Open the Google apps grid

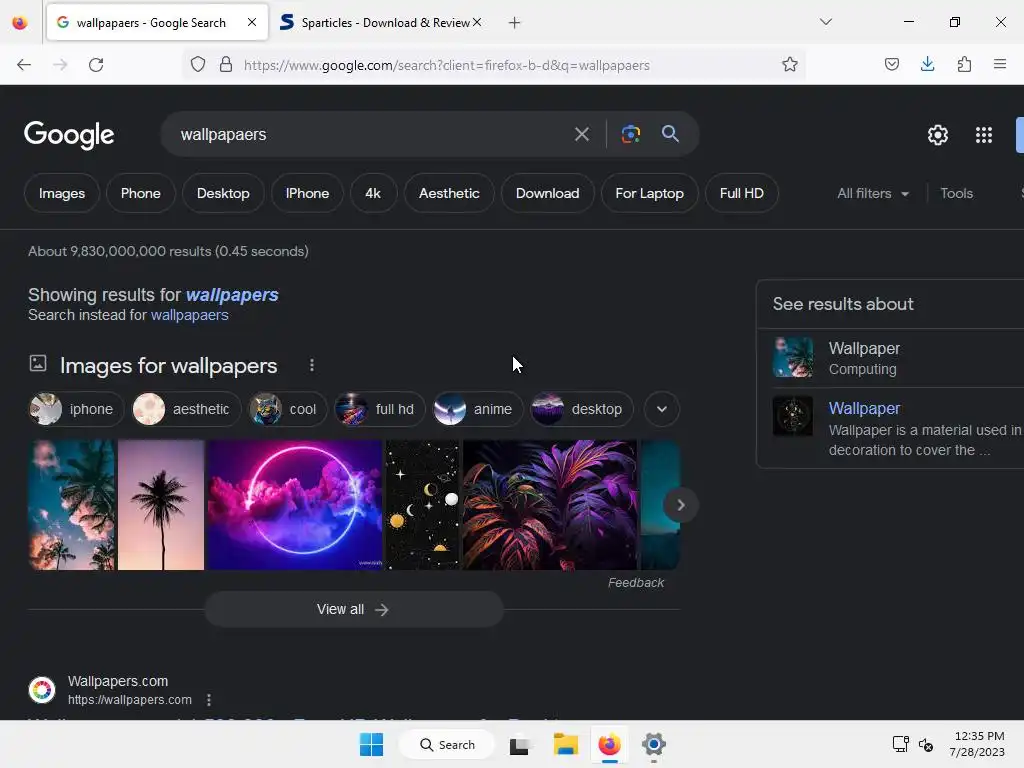click(984, 135)
